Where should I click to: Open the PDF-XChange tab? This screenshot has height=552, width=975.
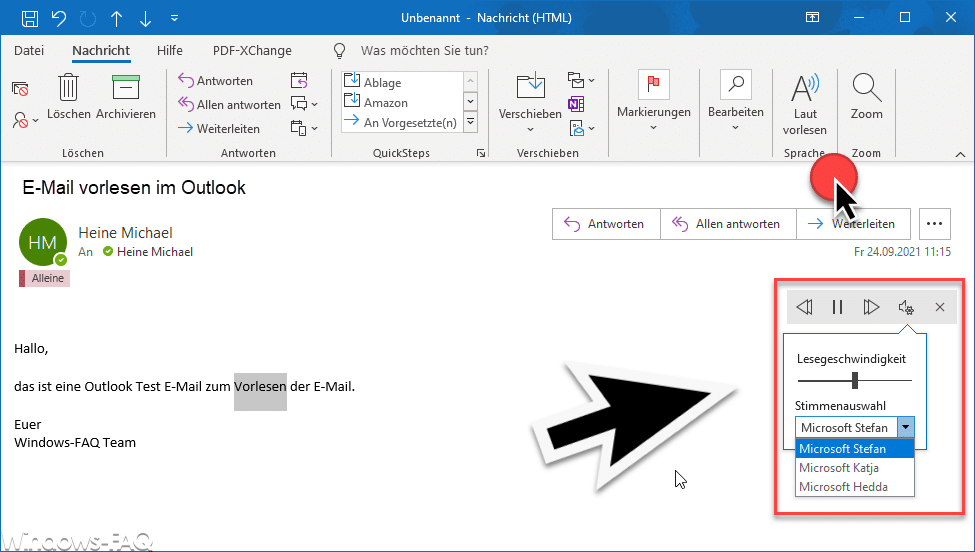coord(252,50)
